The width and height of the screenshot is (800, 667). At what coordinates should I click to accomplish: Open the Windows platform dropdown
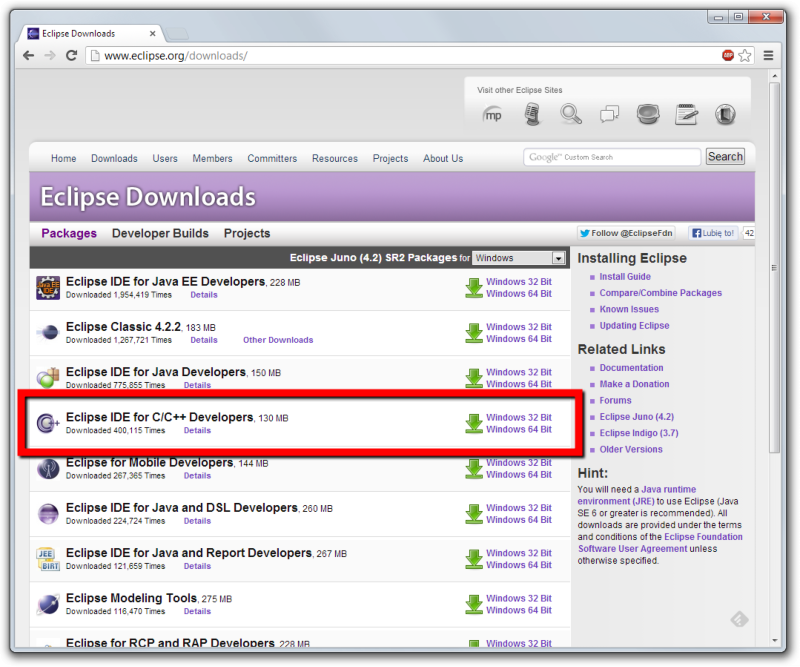[x=519, y=258]
